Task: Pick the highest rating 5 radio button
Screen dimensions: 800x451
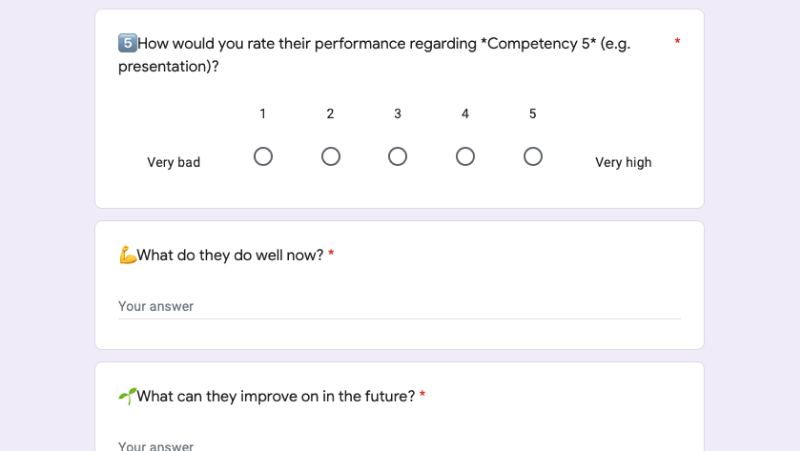Action: pyautogui.click(x=533, y=157)
